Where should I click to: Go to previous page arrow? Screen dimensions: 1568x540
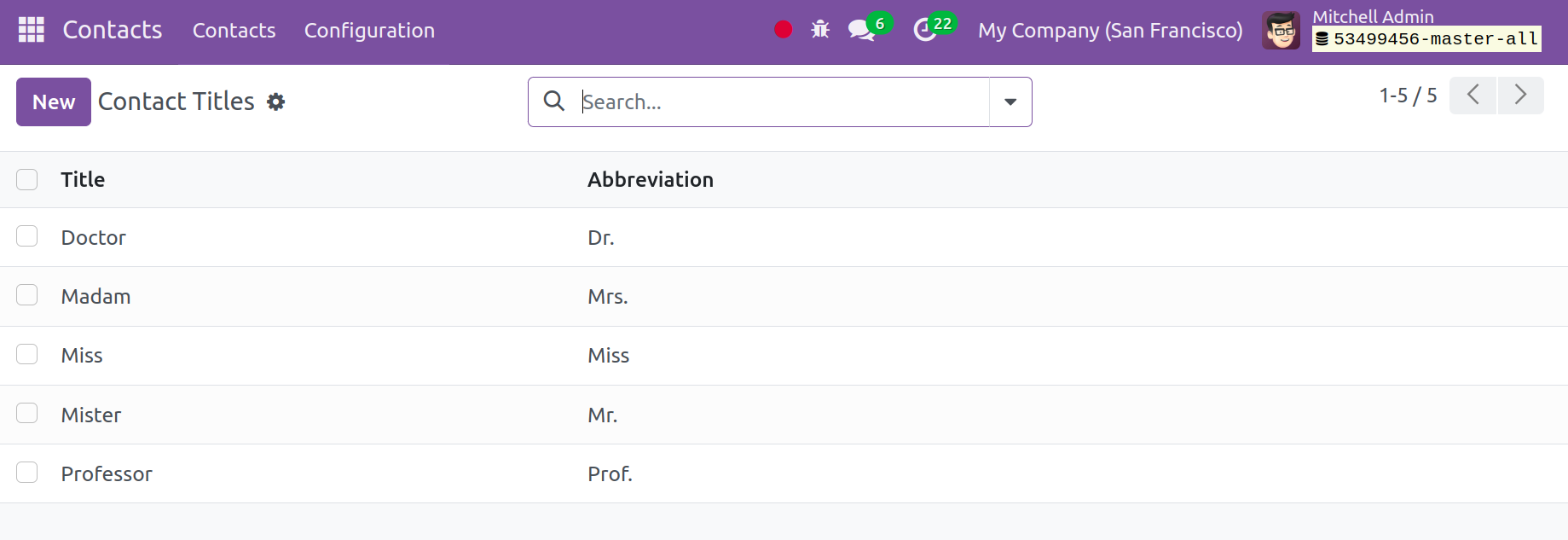(1473, 95)
